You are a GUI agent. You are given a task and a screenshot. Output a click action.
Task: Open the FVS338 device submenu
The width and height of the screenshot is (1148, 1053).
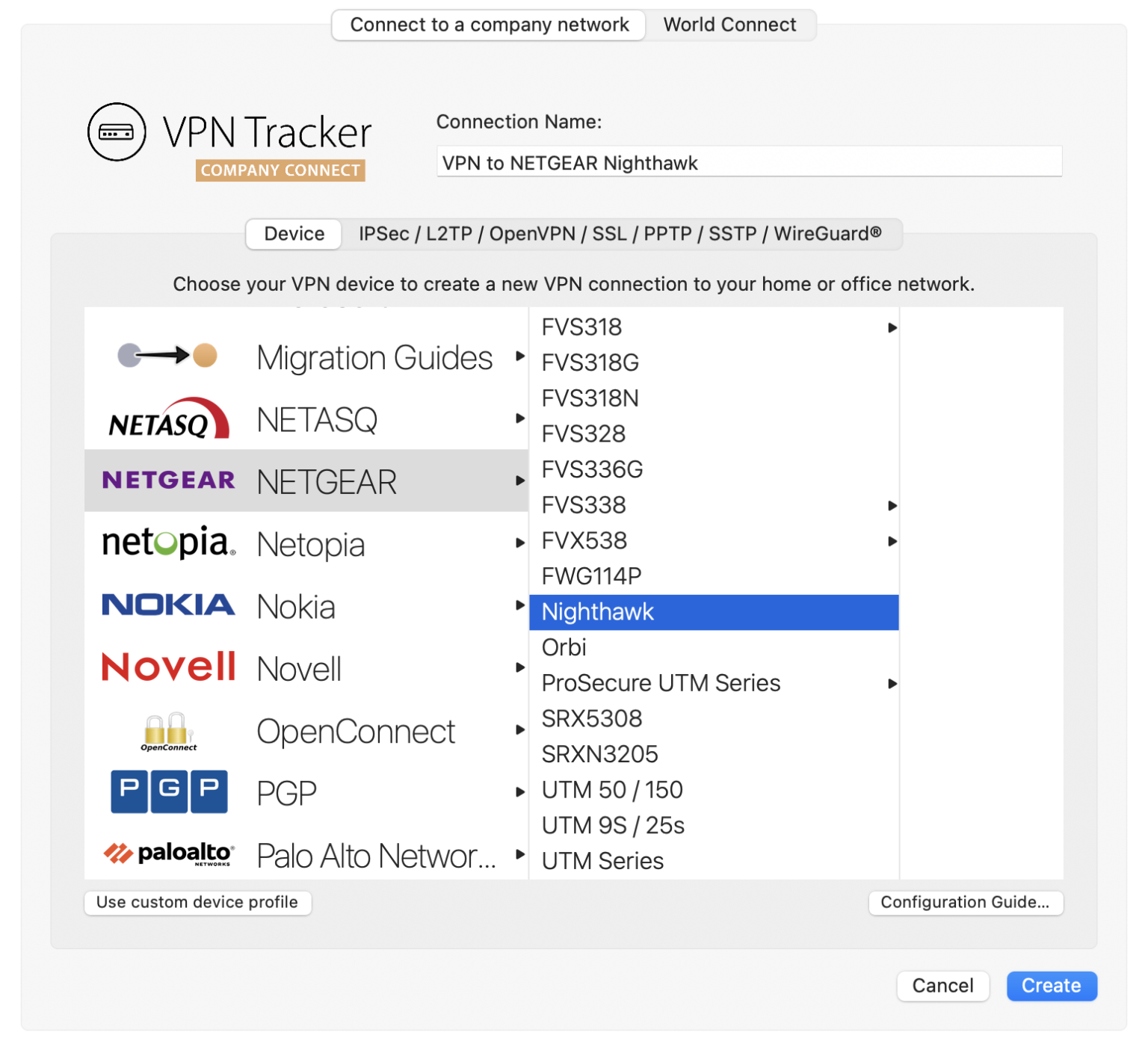coord(892,505)
